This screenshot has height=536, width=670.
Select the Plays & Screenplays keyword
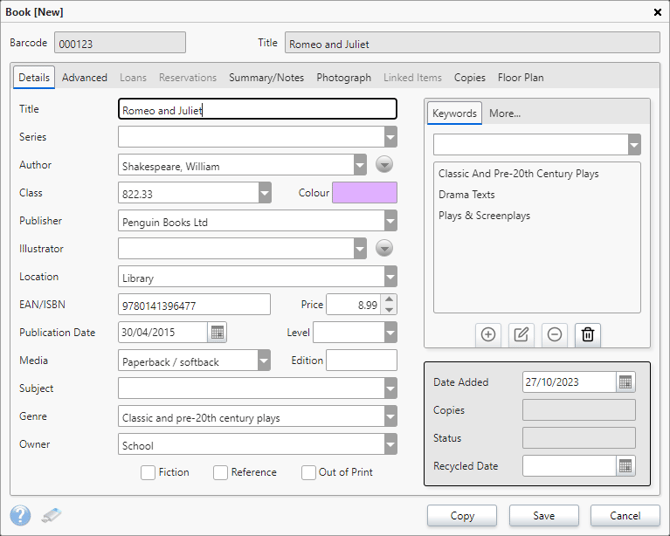tap(484, 215)
